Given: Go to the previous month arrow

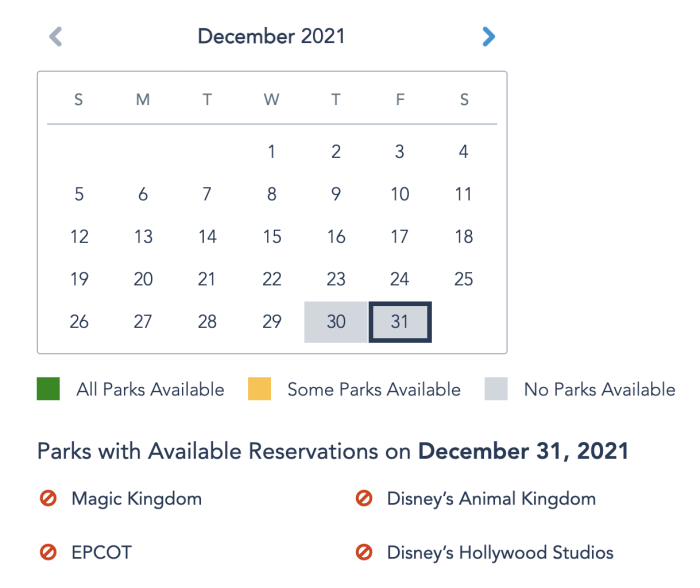Looking at the screenshot, I should pos(56,37).
